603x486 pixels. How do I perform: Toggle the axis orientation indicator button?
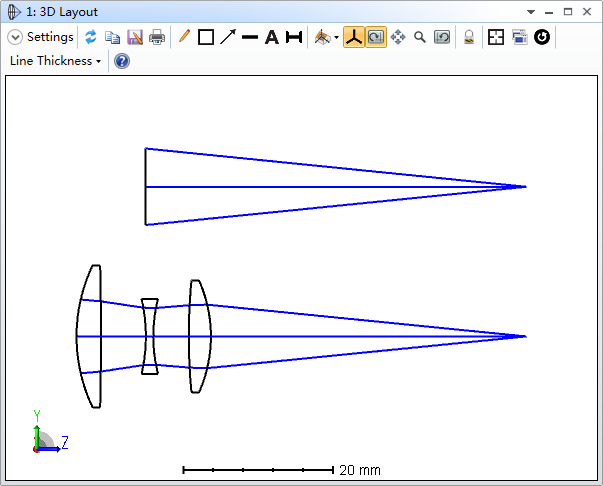click(353, 37)
